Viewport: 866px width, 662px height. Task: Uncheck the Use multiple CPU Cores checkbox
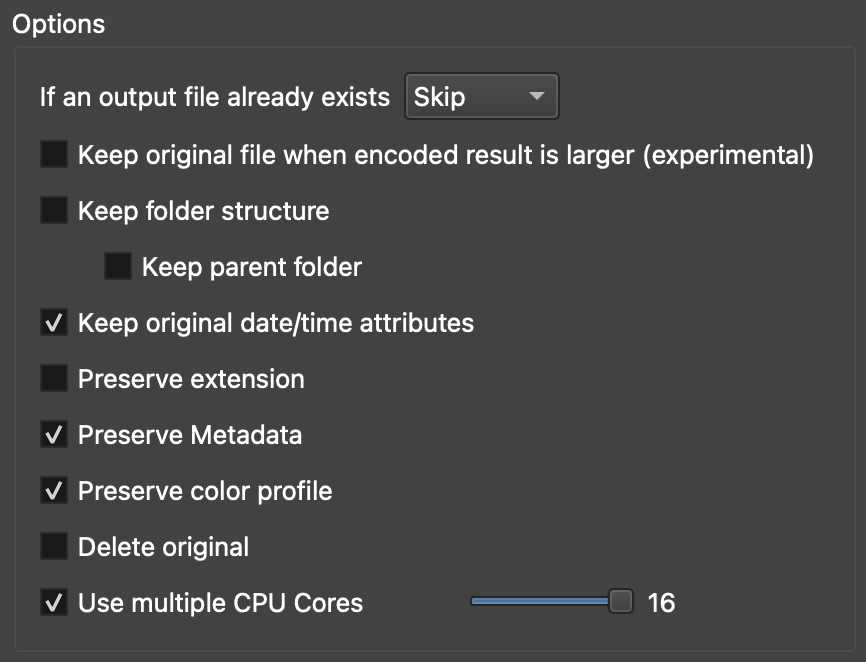(x=54, y=603)
